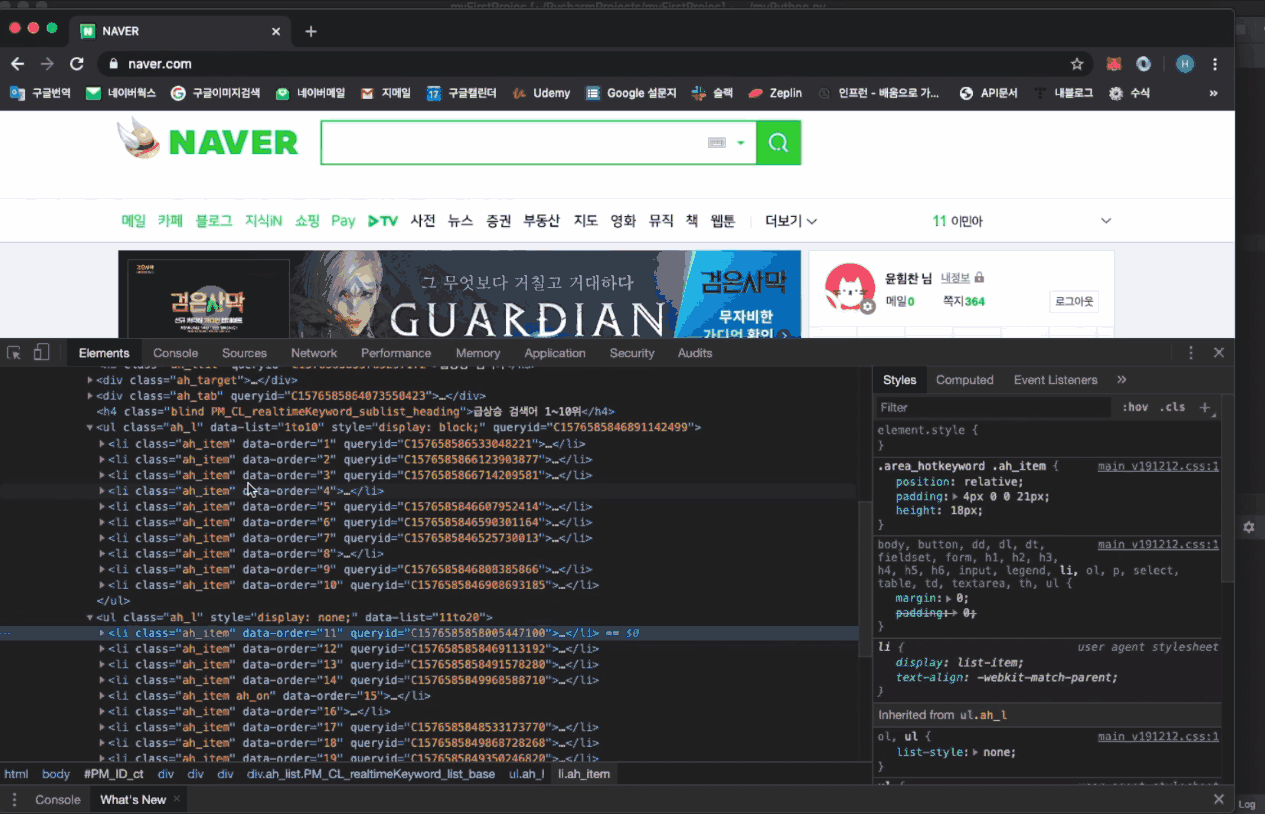Screen dimensions: 1265x814
Task: Collapse the ul data-list="11to20" node
Action: pyautogui.click(x=90, y=617)
